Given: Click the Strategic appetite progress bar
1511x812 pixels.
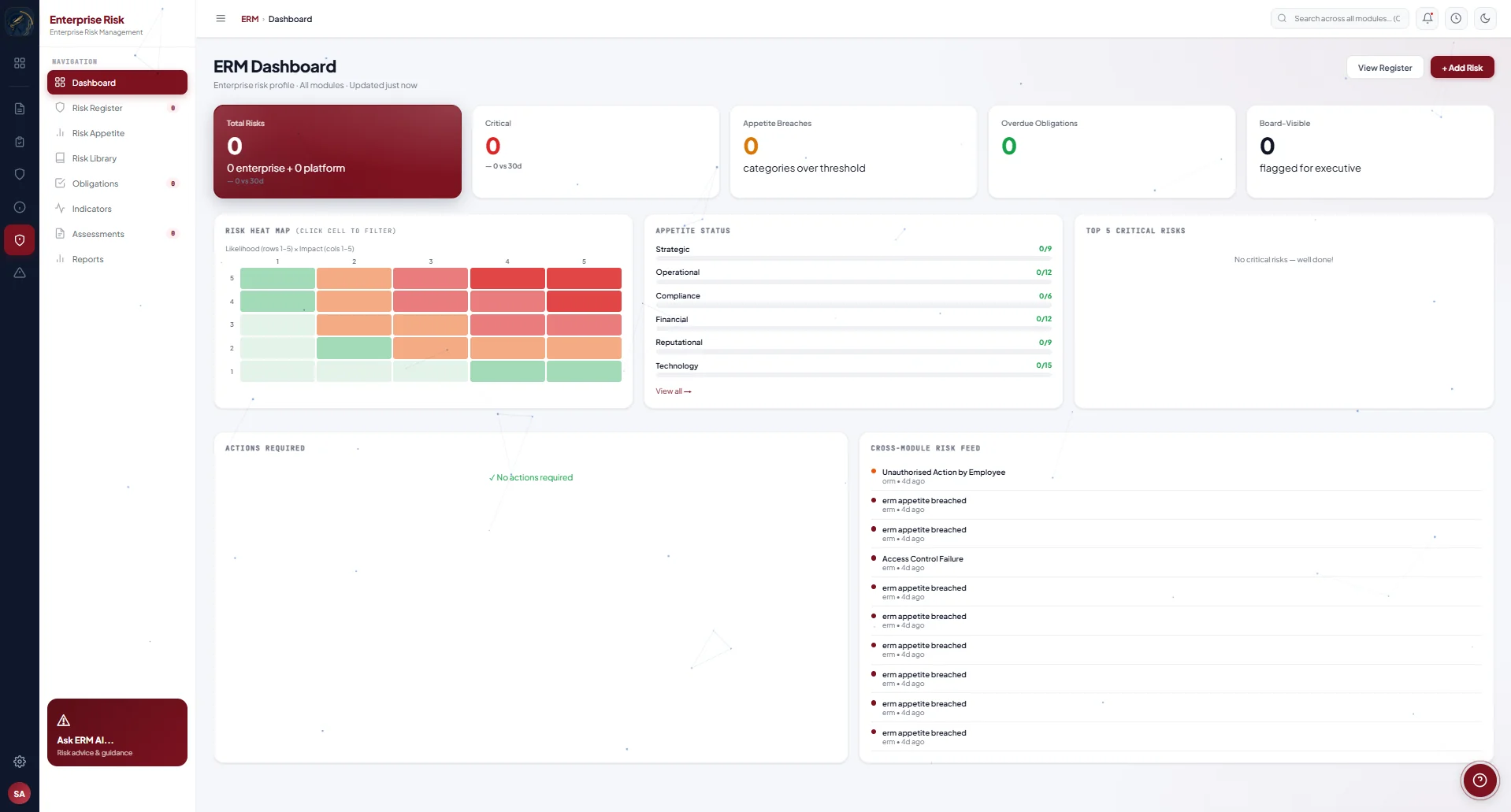Looking at the screenshot, I should tap(853, 258).
